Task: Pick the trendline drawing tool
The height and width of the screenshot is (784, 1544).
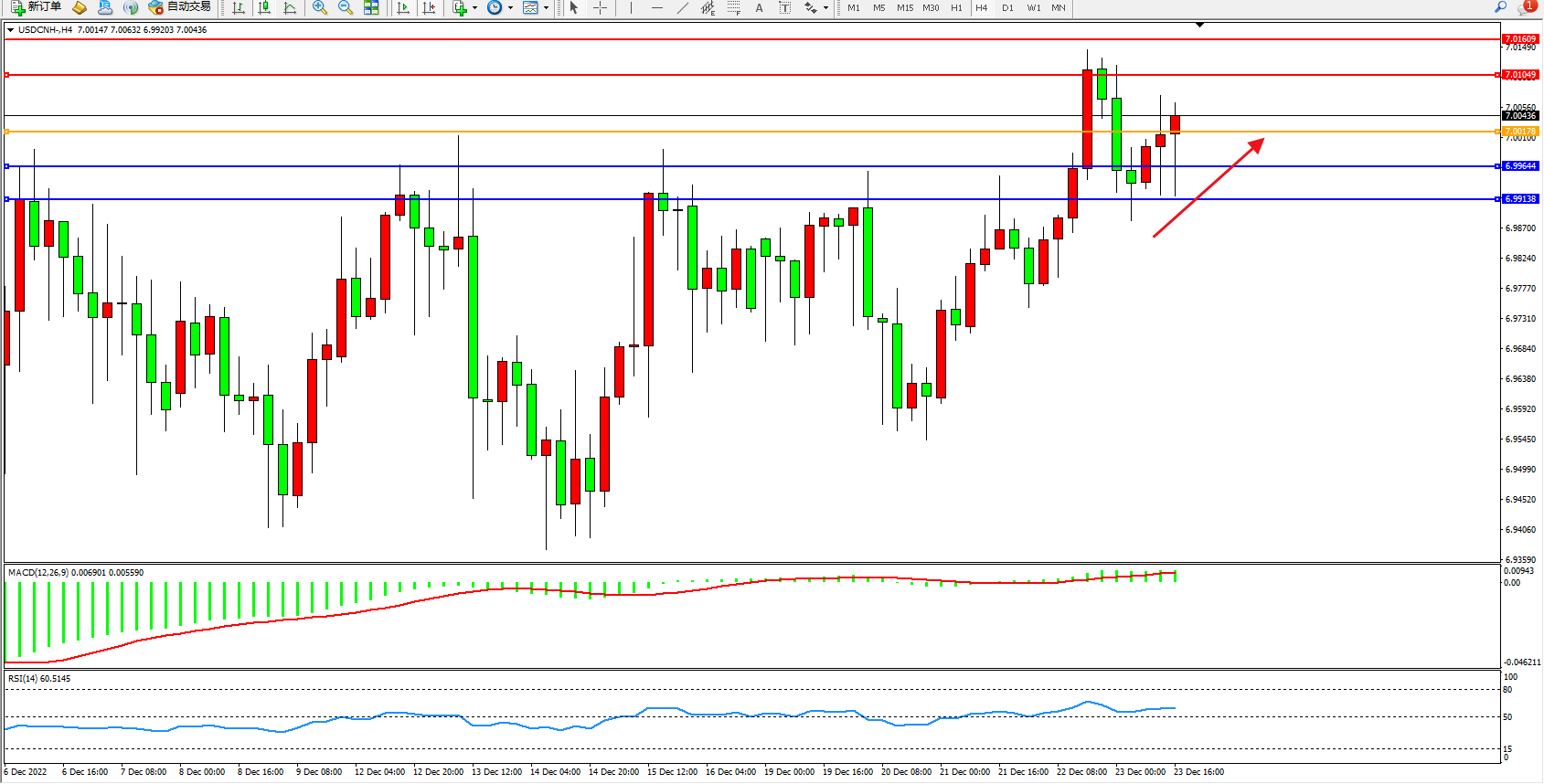Action: pyautogui.click(x=682, y=7)
